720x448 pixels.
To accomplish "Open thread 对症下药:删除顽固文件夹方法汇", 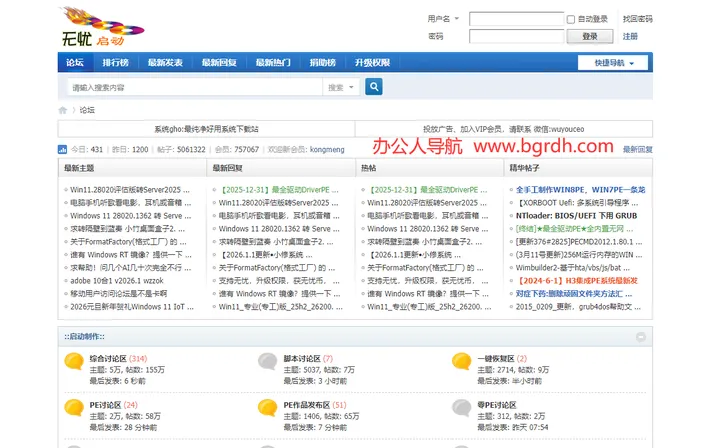I will coord(574,293).
